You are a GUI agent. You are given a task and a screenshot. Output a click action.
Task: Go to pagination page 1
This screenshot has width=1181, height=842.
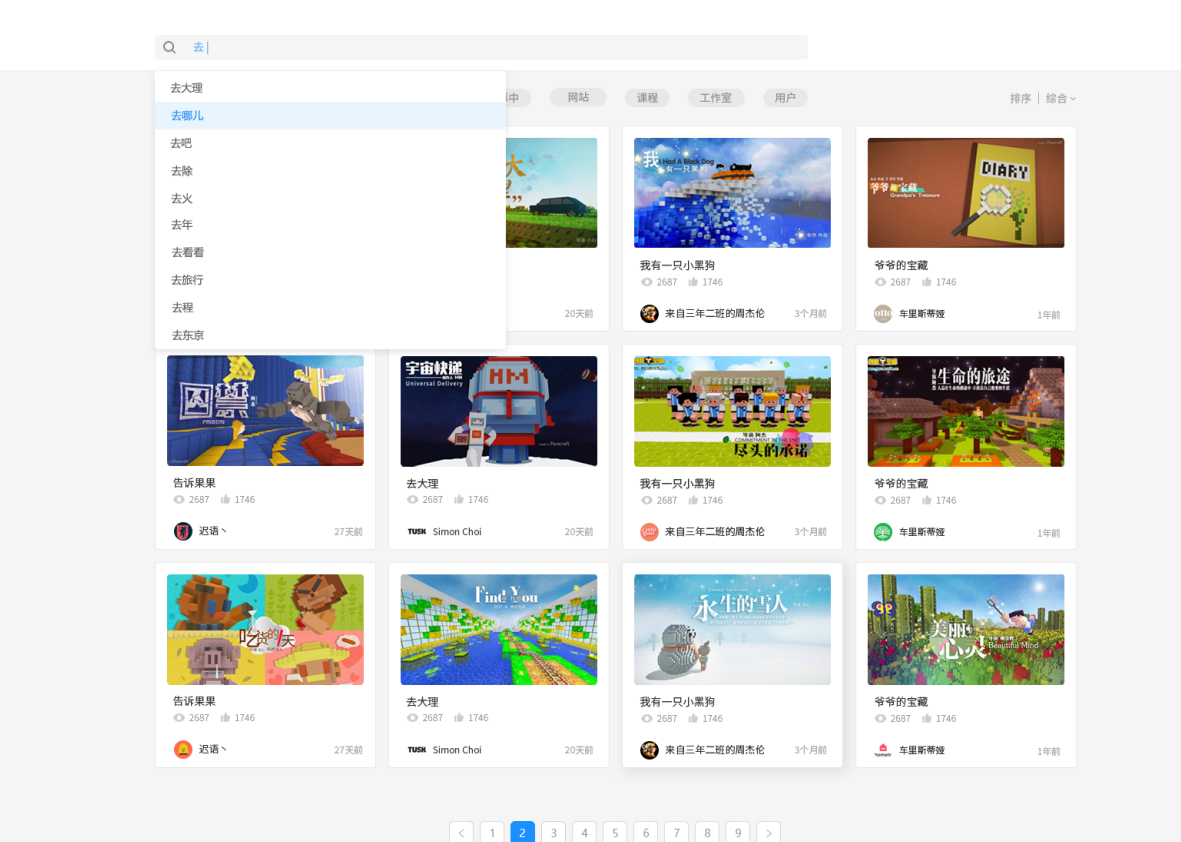coord(492,833)
